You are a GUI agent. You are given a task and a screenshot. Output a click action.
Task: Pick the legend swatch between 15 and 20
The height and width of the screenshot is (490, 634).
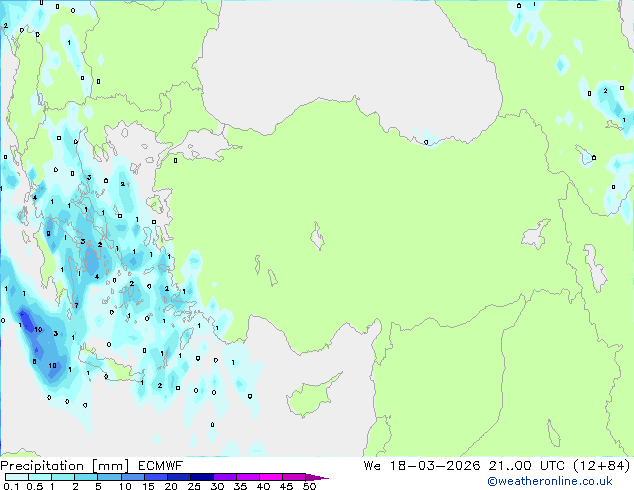point(155,477)
